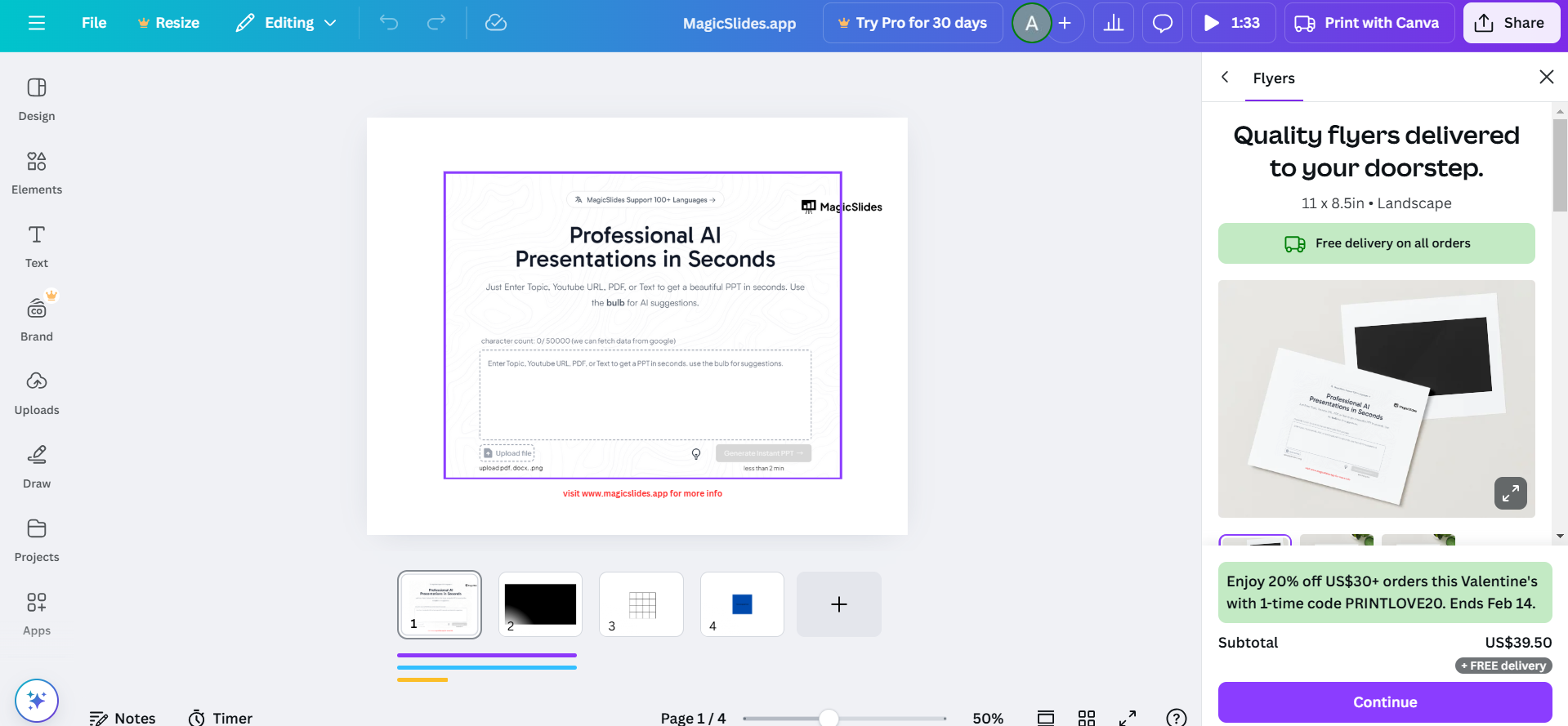Click the 'MagicSlides Support 100+ Languages' pill
Viewport: 1568px width, 726px height.
tap(645, 199)
